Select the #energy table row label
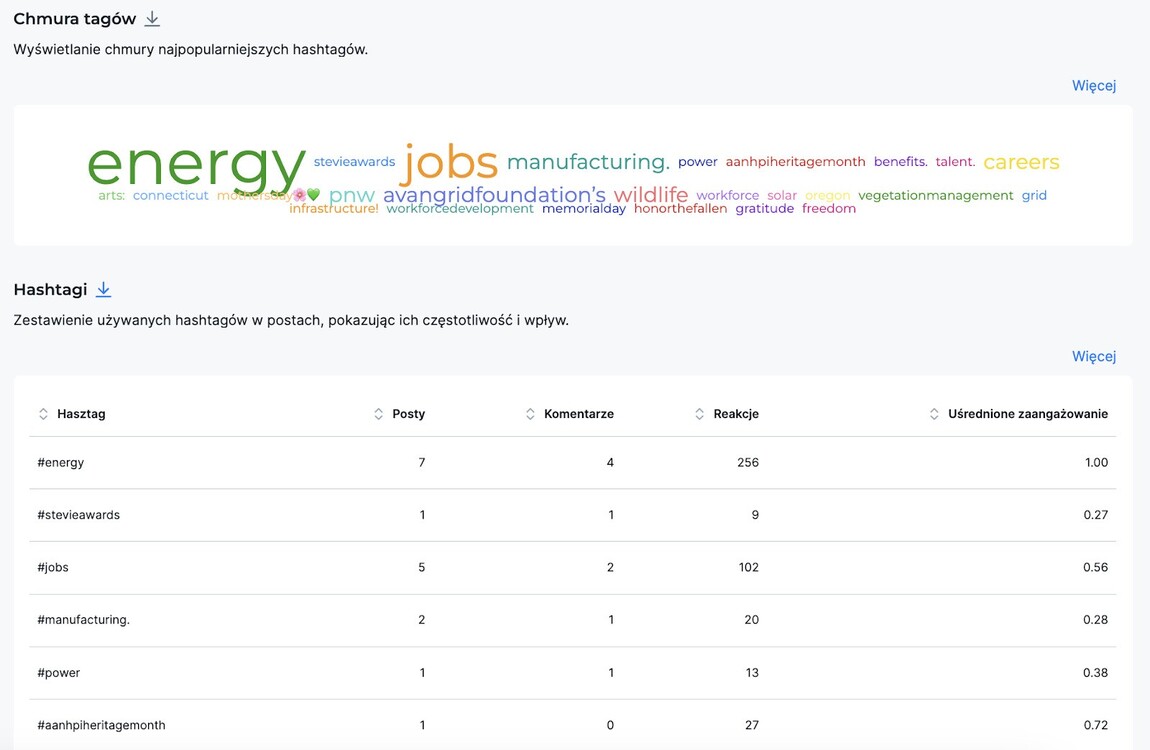The image size is (1150, 750). (61, 463)
